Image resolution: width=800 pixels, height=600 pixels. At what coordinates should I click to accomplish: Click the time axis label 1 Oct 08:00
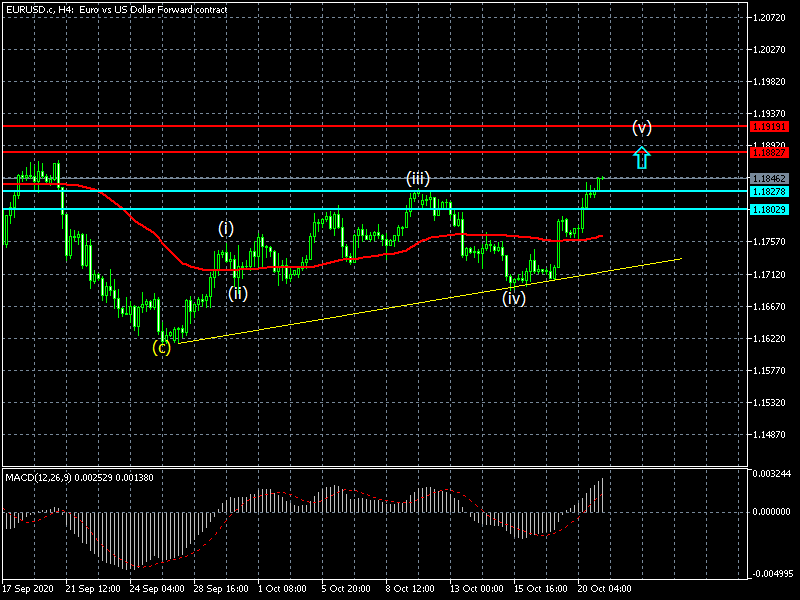282,589
